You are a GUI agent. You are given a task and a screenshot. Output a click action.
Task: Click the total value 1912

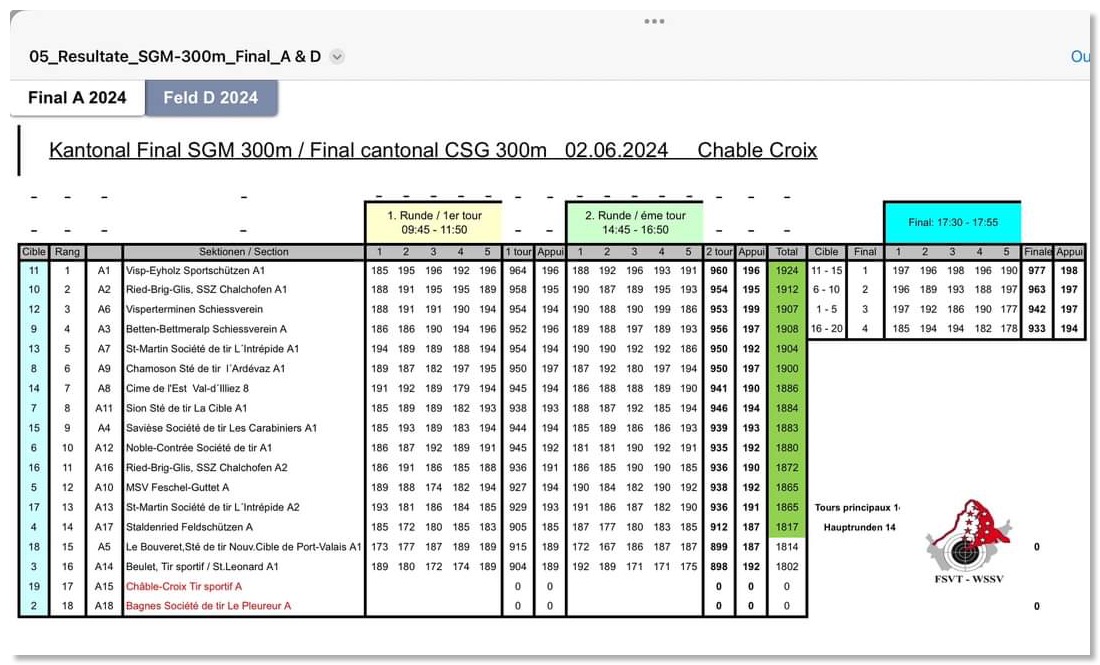(x=786, y=290)
